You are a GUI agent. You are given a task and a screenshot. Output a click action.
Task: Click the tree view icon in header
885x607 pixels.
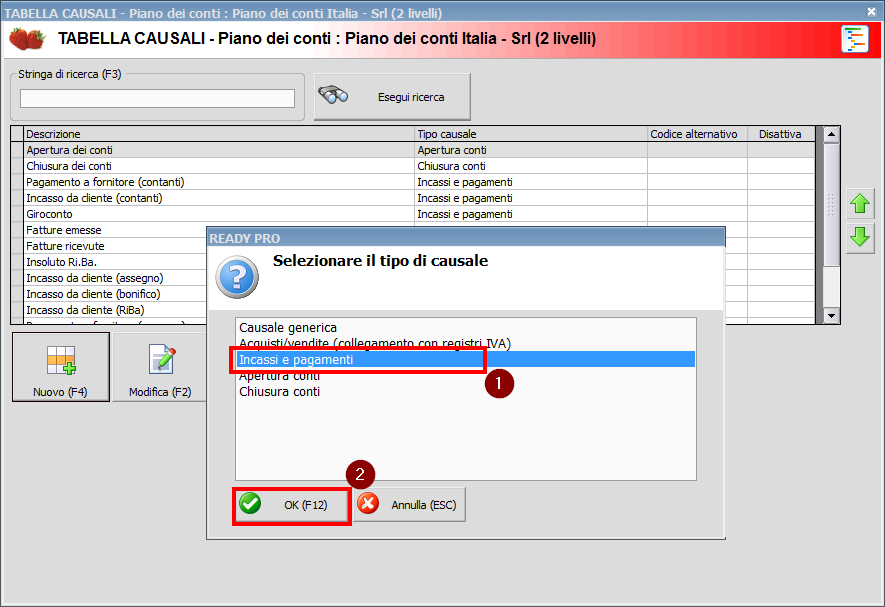855,39
